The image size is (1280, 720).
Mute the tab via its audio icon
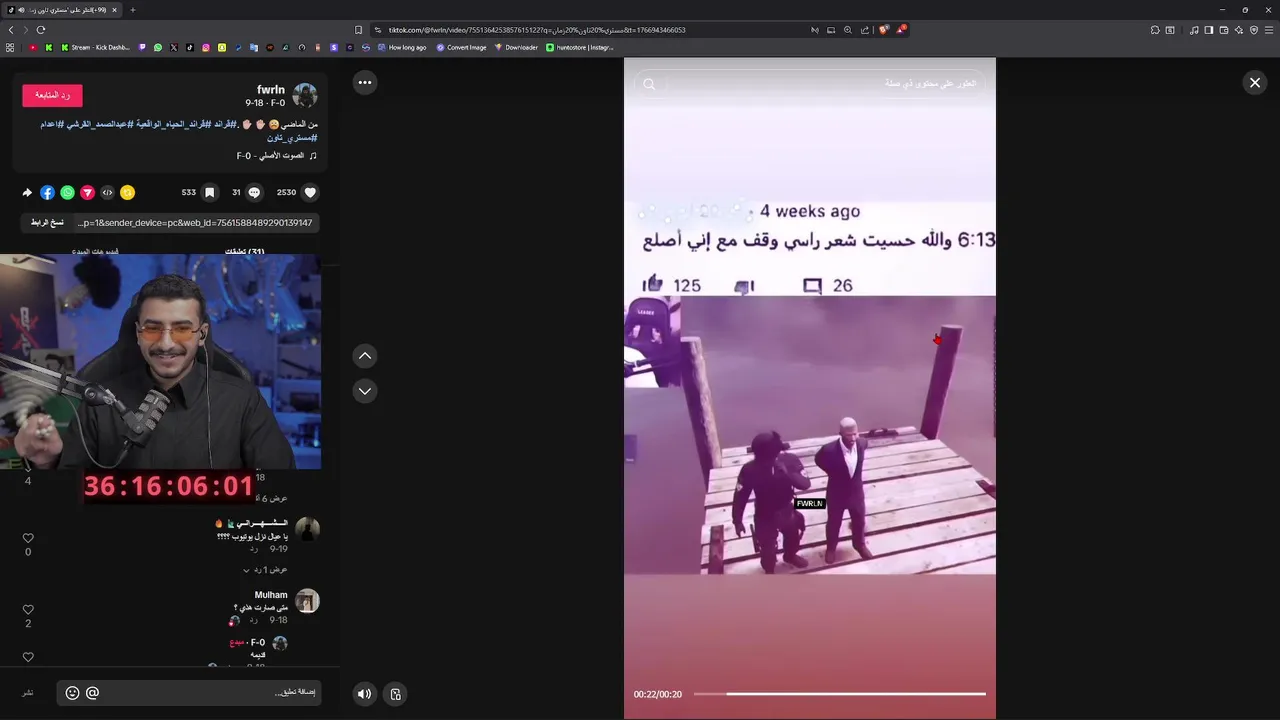tap(21, 10)
